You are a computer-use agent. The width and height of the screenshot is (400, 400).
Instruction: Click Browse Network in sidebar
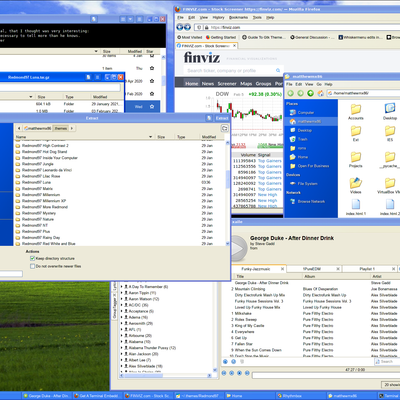(307, 201)
